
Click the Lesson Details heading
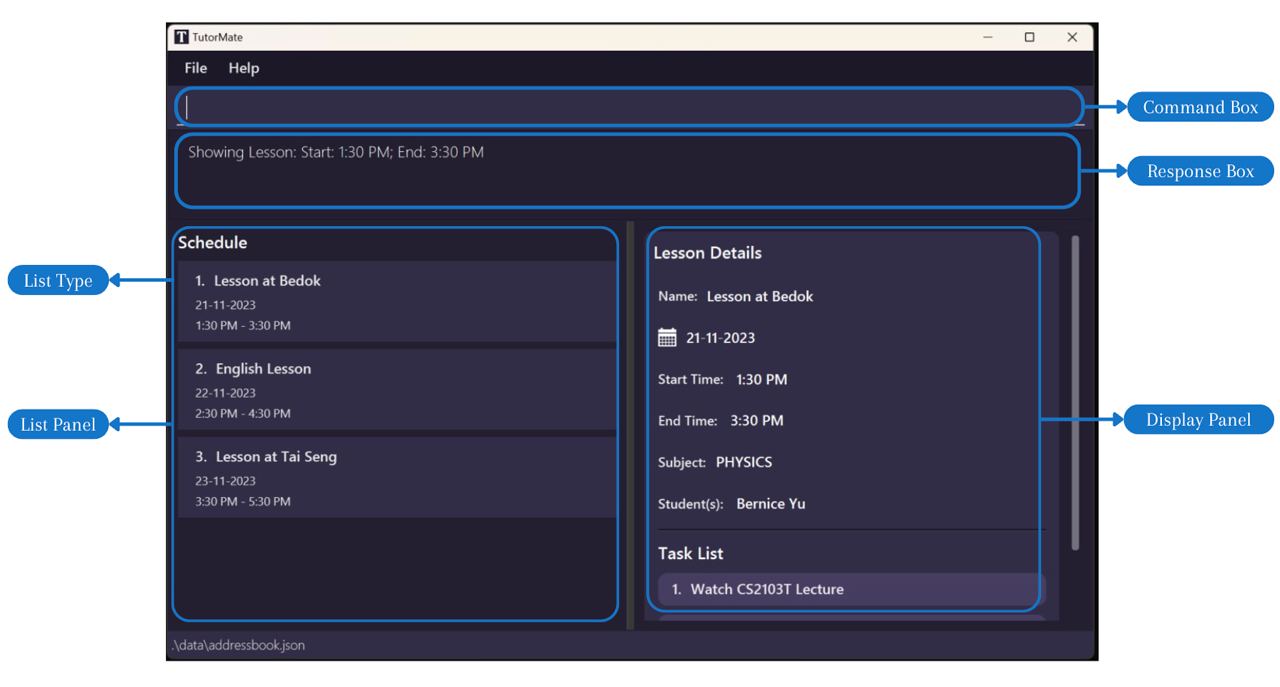708,253
